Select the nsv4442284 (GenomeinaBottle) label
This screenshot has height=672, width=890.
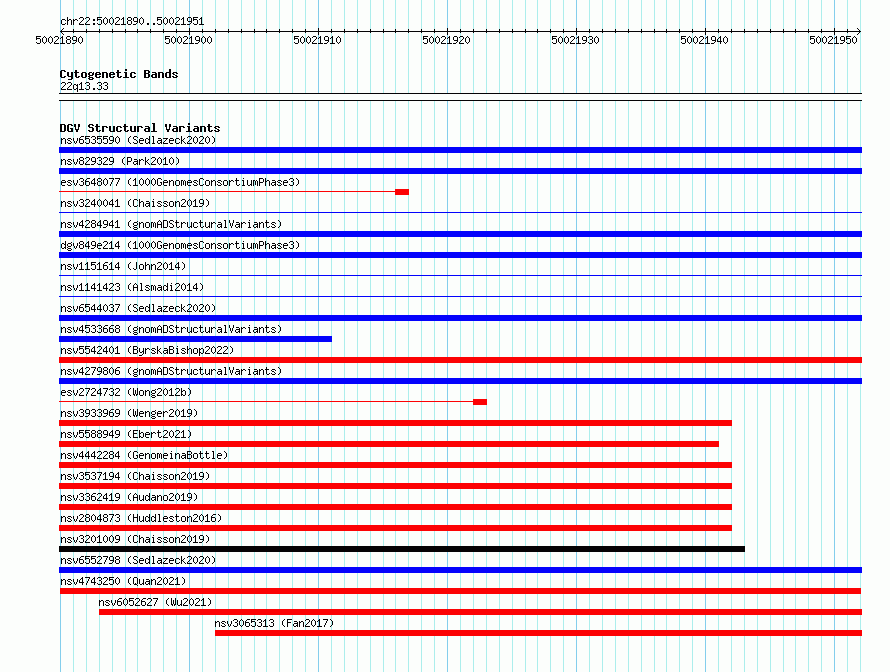point(144,455)
